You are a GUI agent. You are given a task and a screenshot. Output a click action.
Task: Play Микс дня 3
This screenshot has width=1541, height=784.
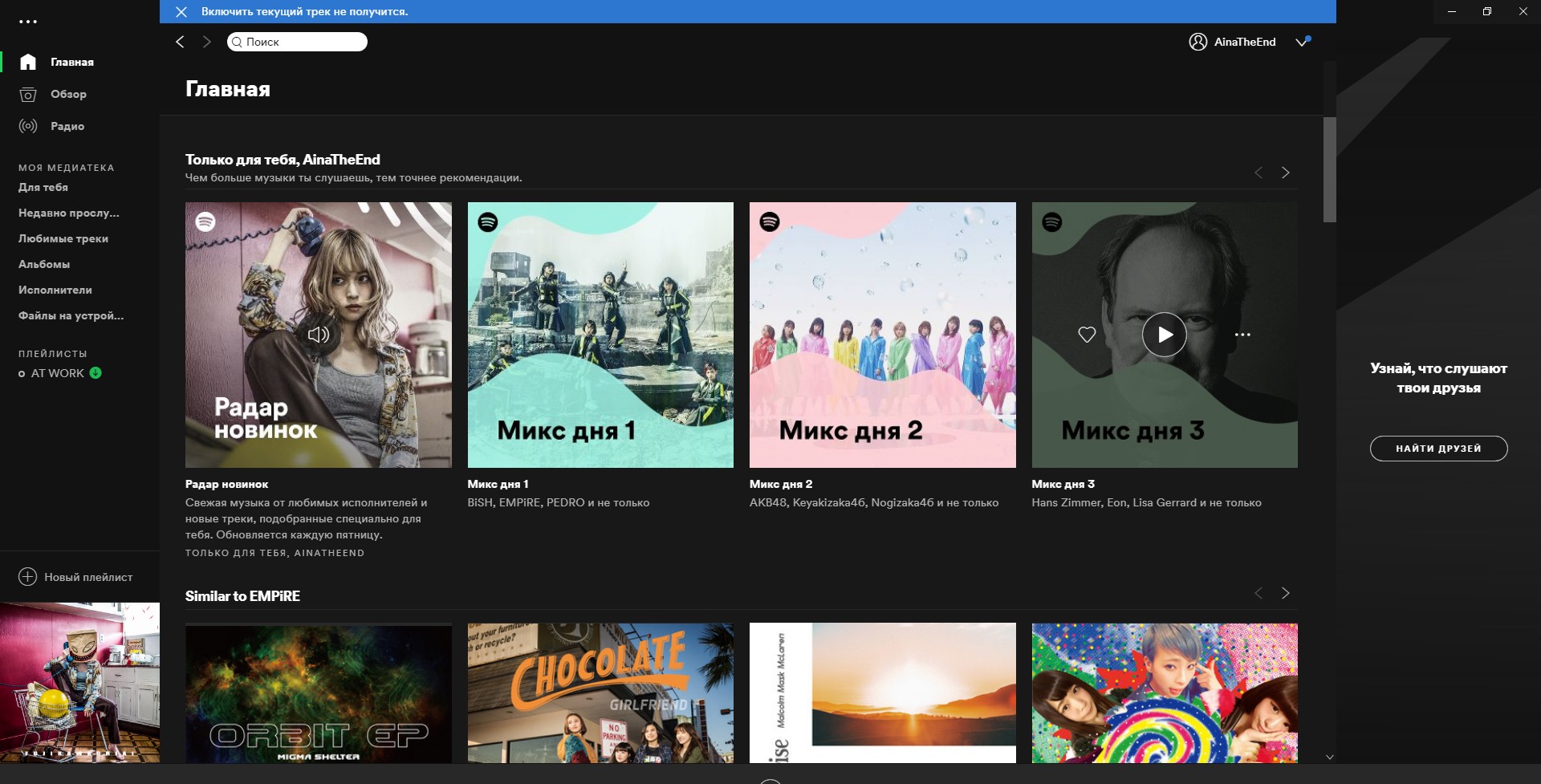click(x=1165, y=335)
